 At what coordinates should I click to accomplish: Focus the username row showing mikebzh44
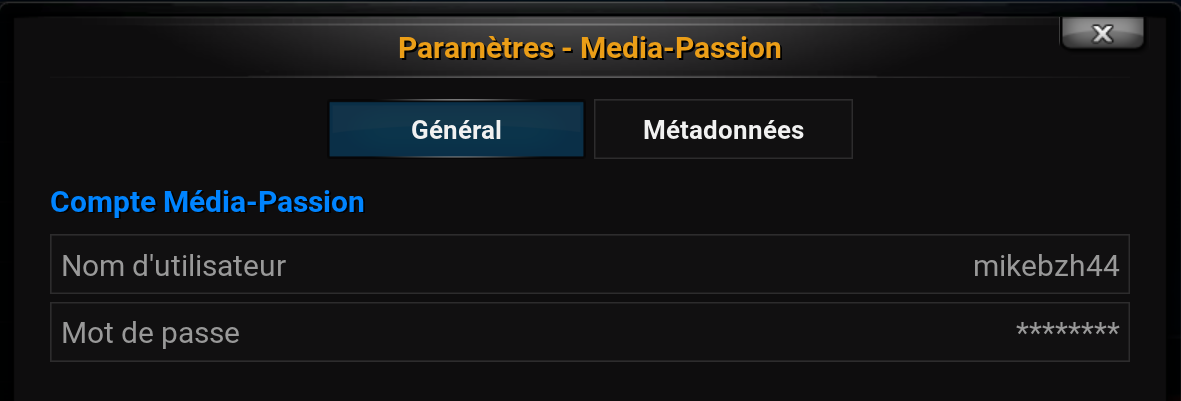point(589,265)
